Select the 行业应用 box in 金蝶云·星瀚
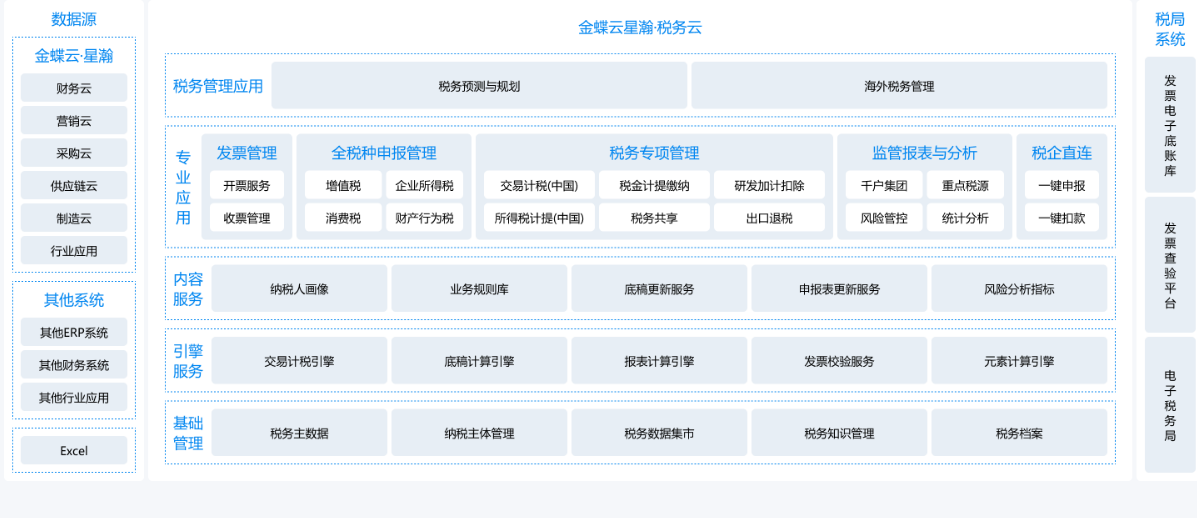The height and width of the screenshot is (518, 1197). (x=74, y=251)
